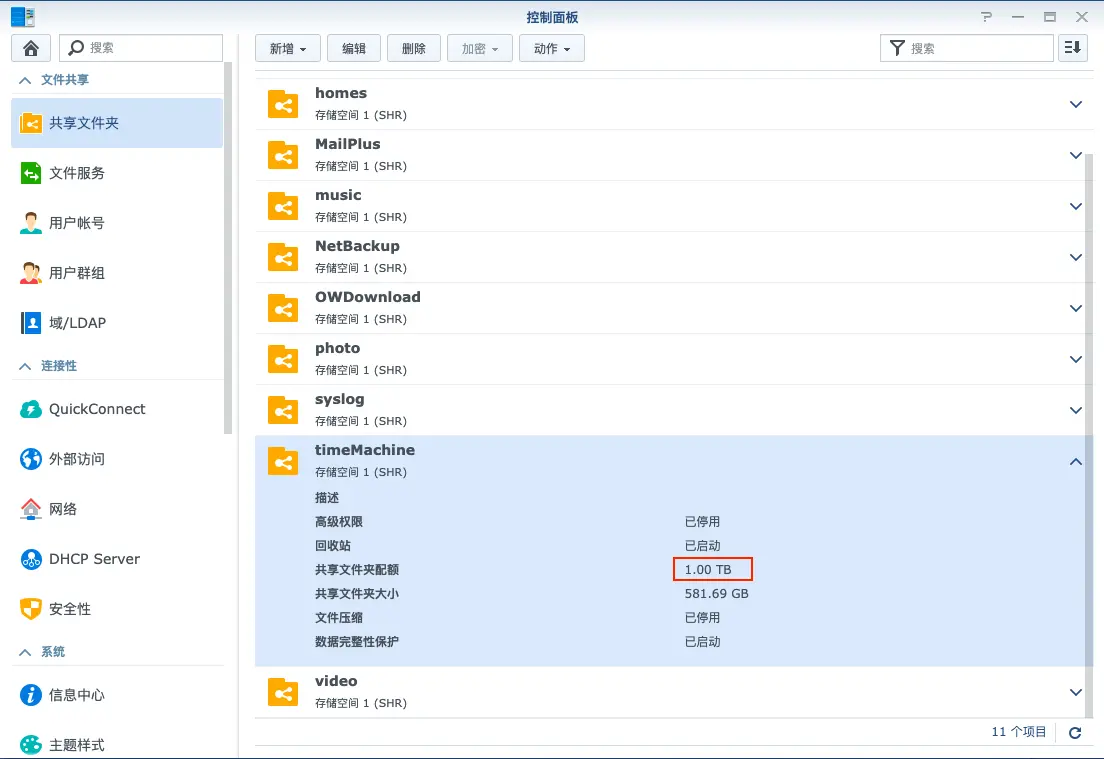Collapse the 连接性 section
Viewport: 1104px width, 759px height.
(25, 366)
